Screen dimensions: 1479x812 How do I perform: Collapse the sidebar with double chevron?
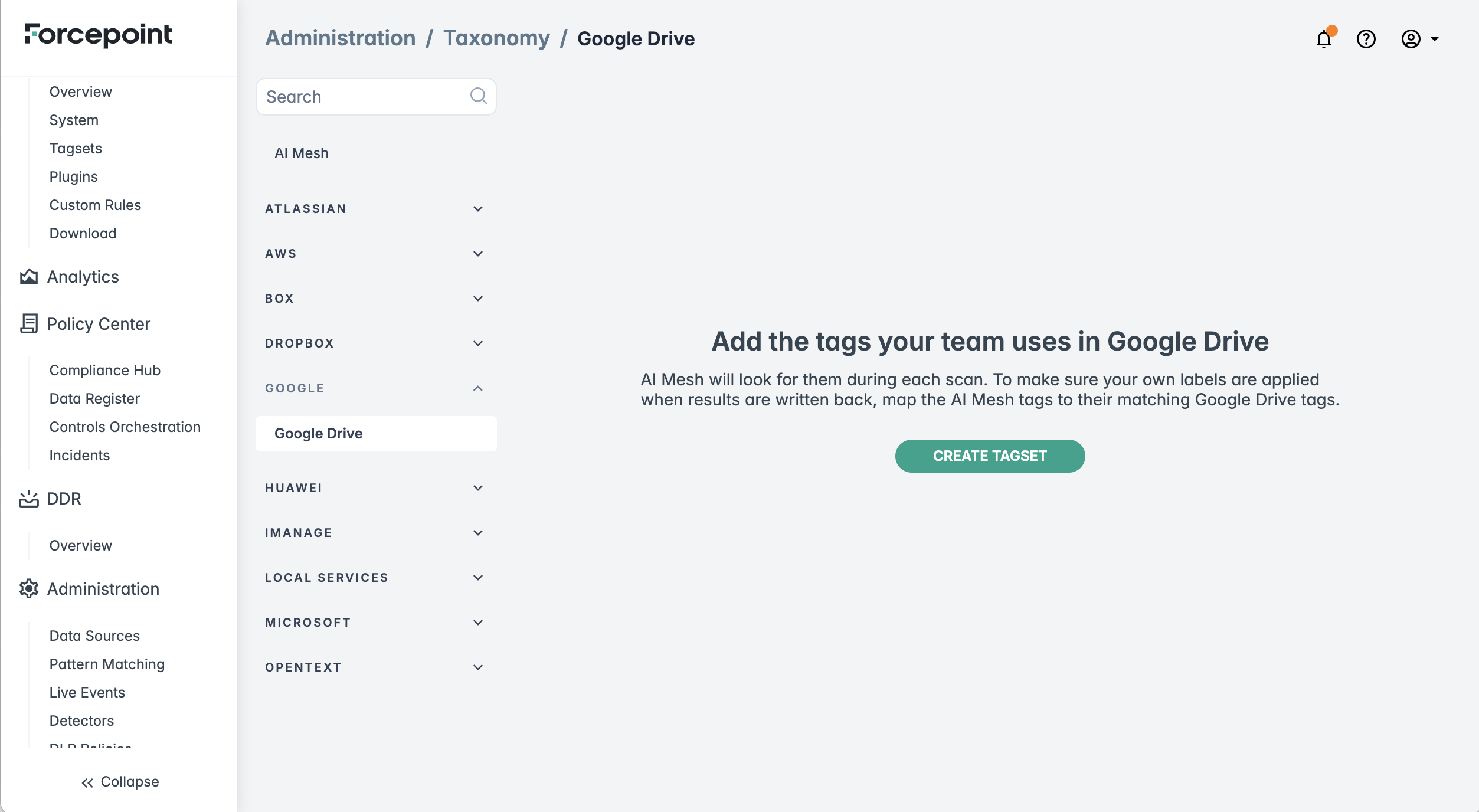tap(87, 782)
